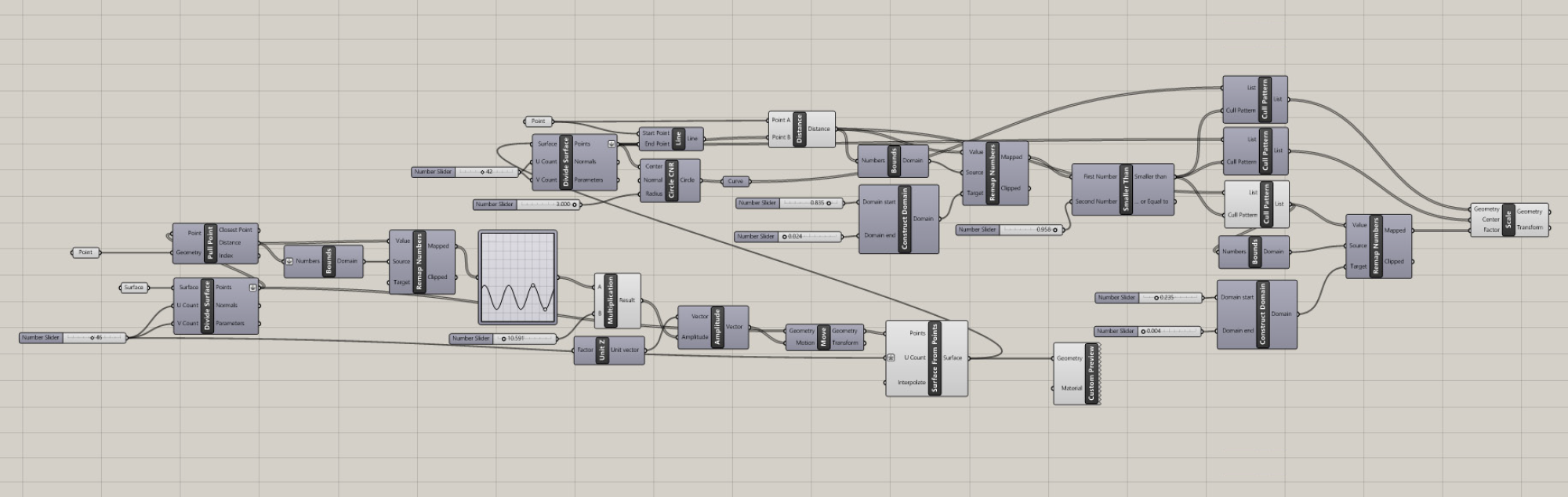The height and width of the screenshot is (497, 1568).
Task: Select the Smaller Than component
Action: [x=1126, y=189]
